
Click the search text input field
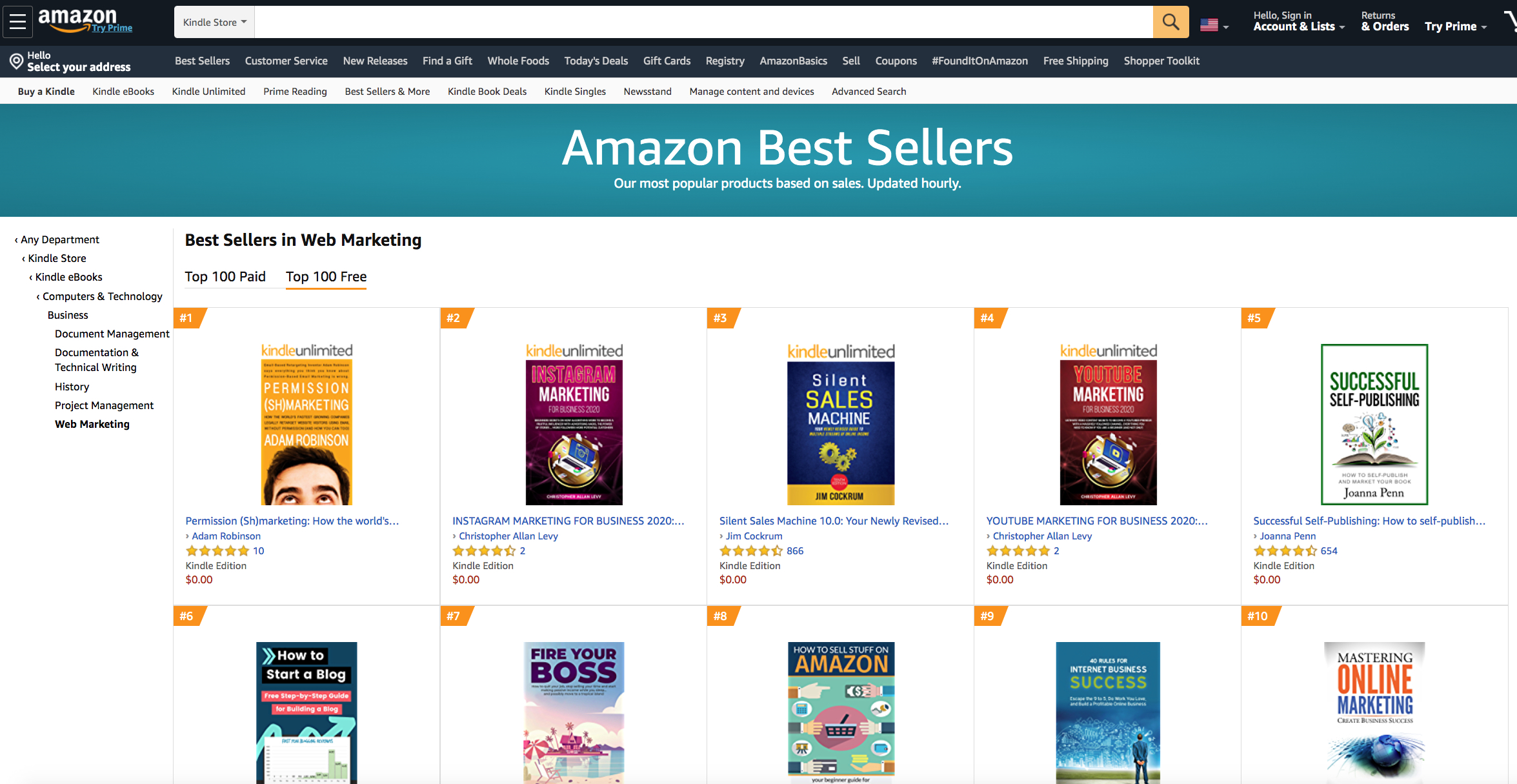703,22
